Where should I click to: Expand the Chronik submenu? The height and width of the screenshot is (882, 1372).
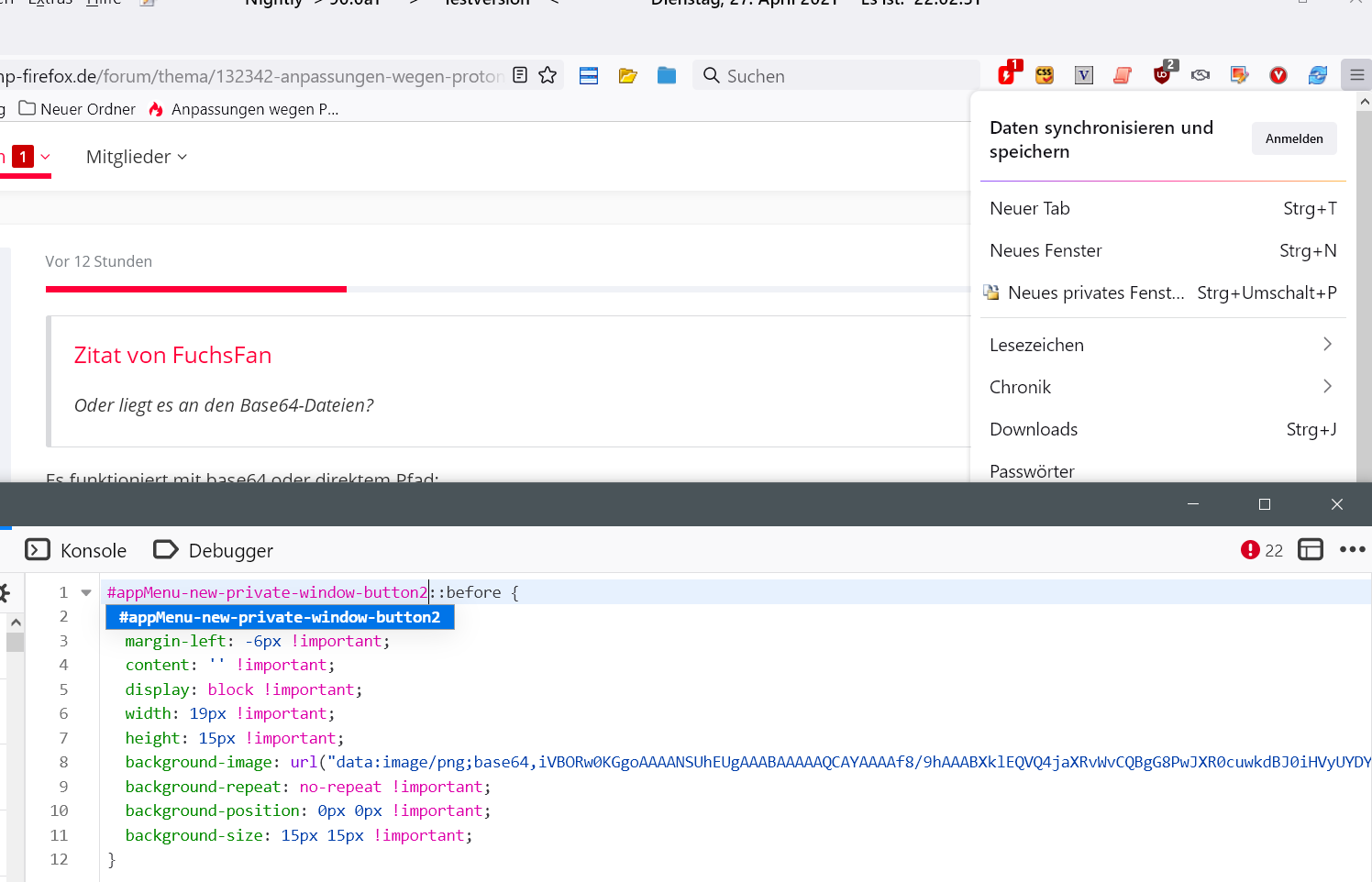point(1162,387)
